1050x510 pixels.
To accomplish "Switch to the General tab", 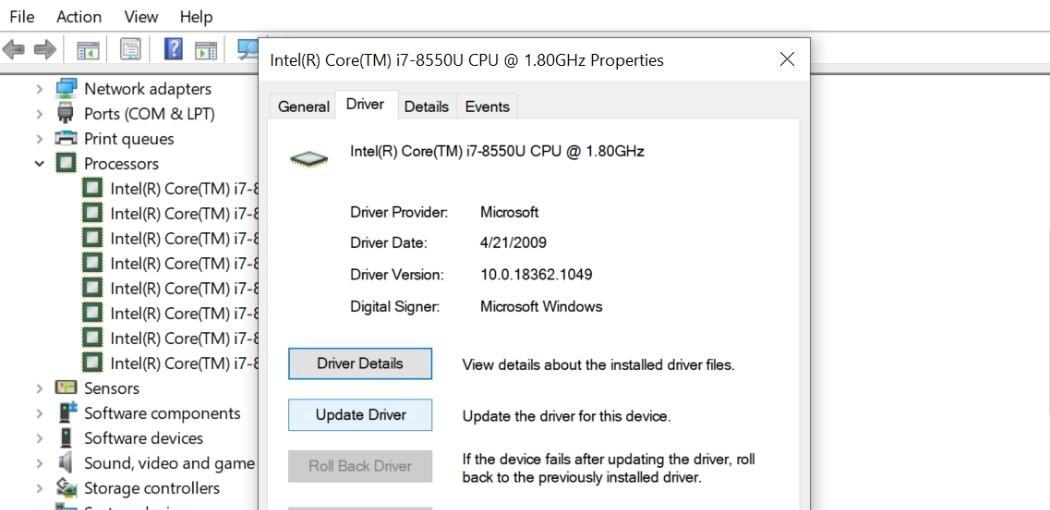I will [303, 106].
